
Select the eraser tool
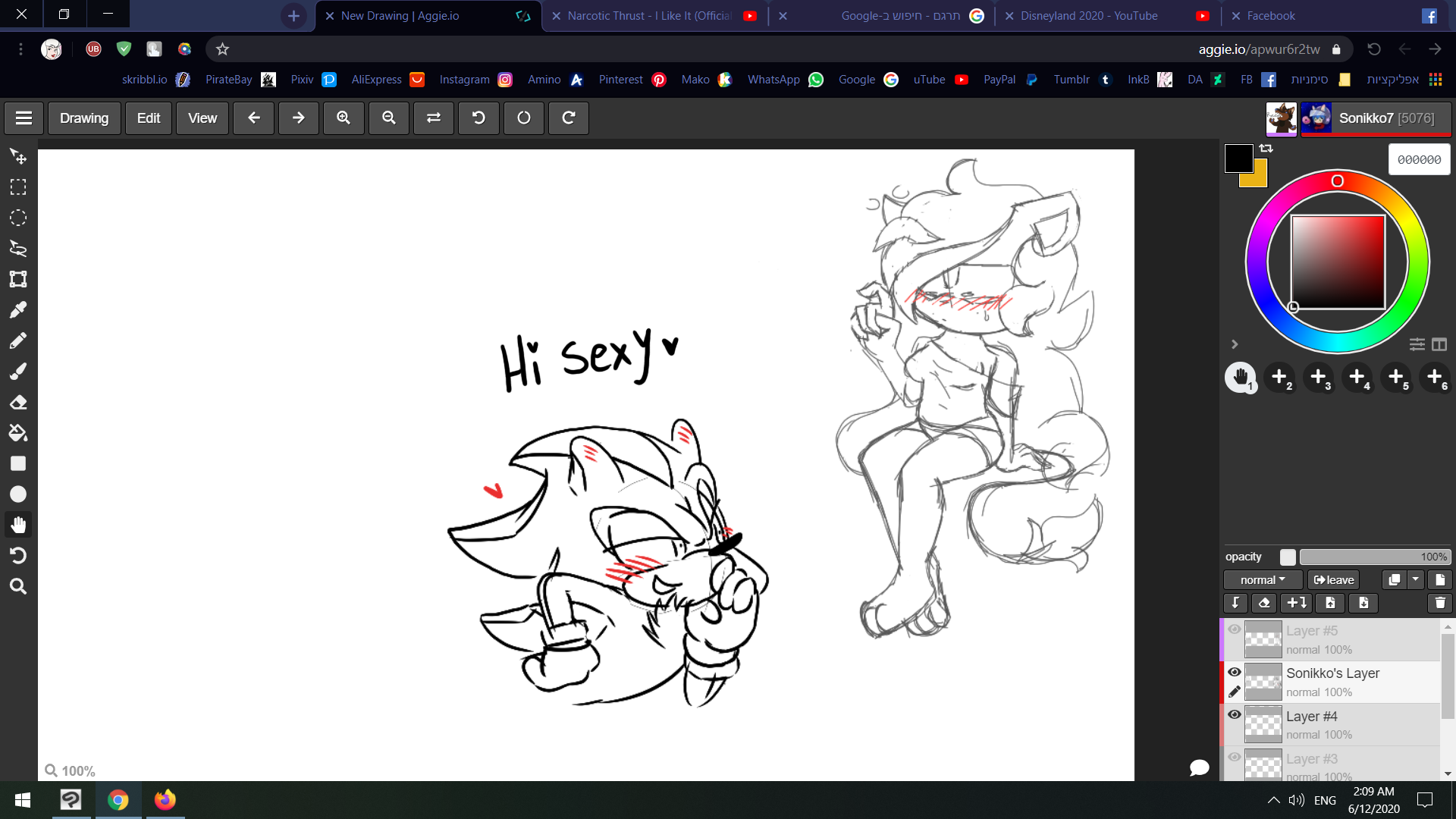(18, 402)
